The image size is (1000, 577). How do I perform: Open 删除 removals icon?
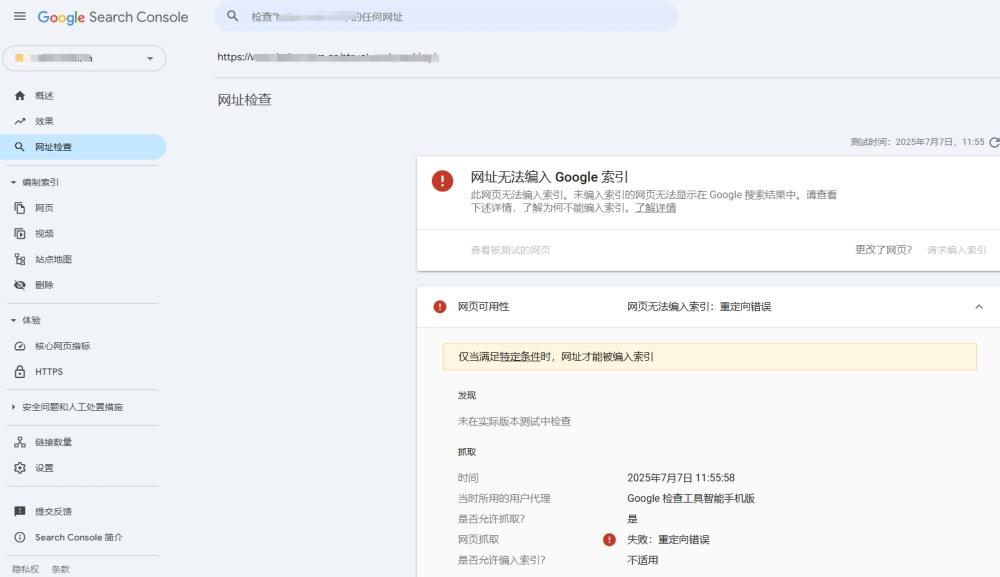click(20, 285)
